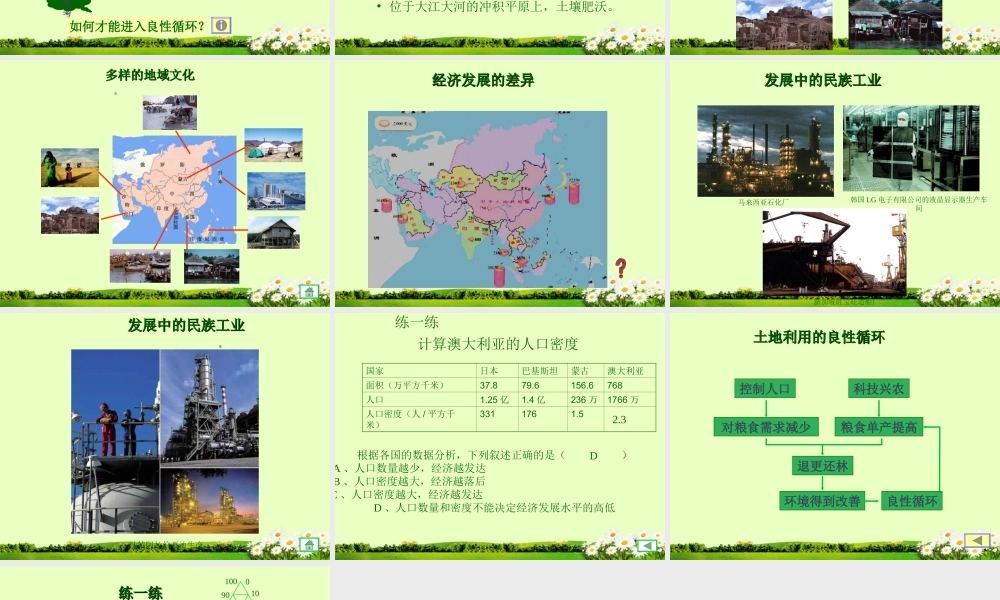This screenshot has width=1000, height=600.
Task: Select the 科技兴农 flowchart box
Action: 879,388
